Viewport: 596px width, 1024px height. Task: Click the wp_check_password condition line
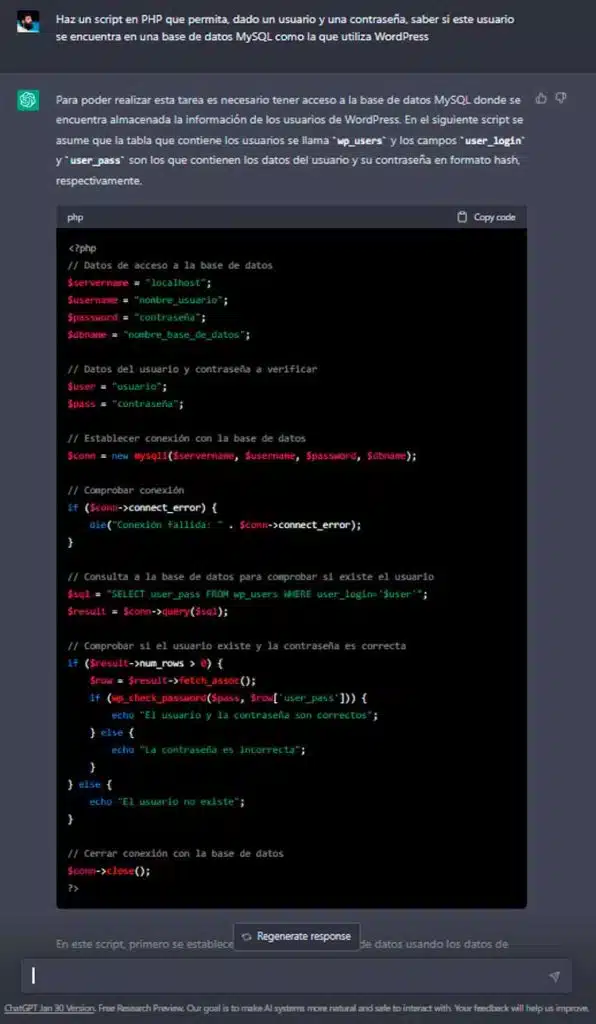[228, 698]
